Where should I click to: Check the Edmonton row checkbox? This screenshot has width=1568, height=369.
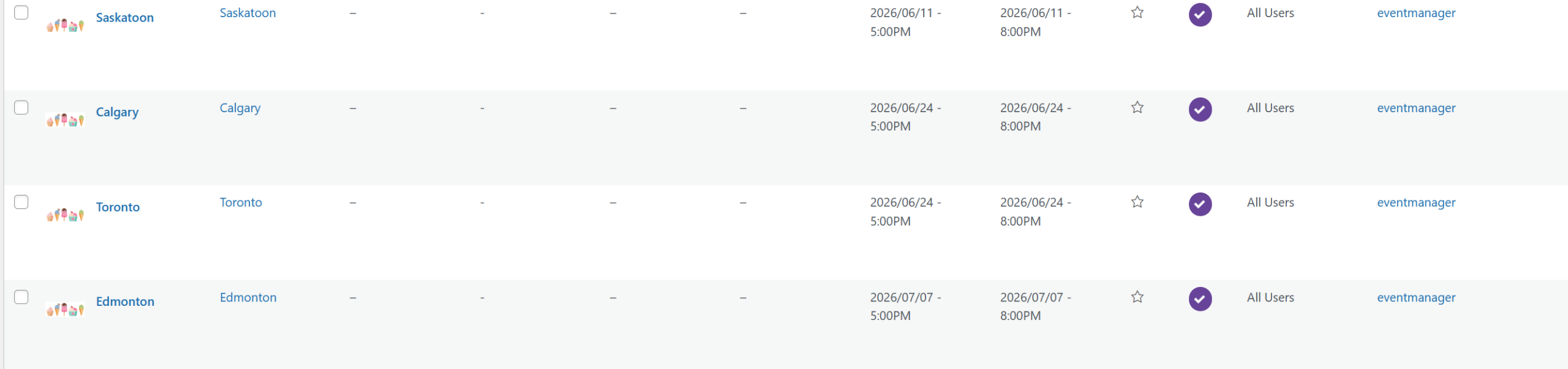point(21,297)
